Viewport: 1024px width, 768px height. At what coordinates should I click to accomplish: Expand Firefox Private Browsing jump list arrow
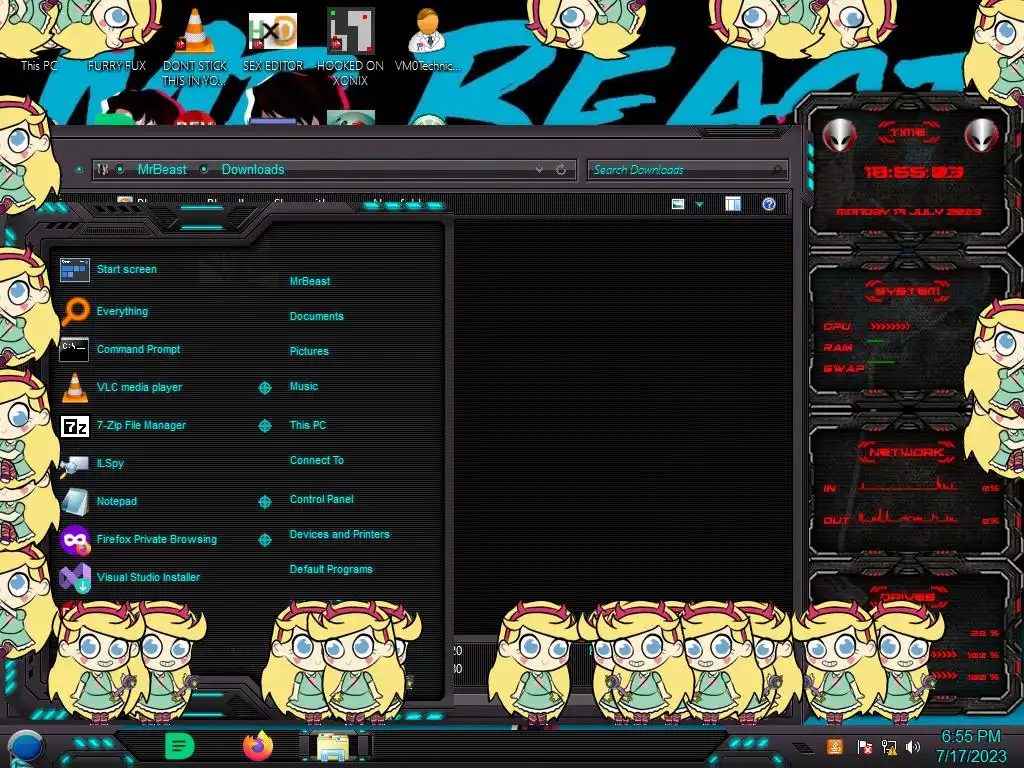(x=264, y=539)
